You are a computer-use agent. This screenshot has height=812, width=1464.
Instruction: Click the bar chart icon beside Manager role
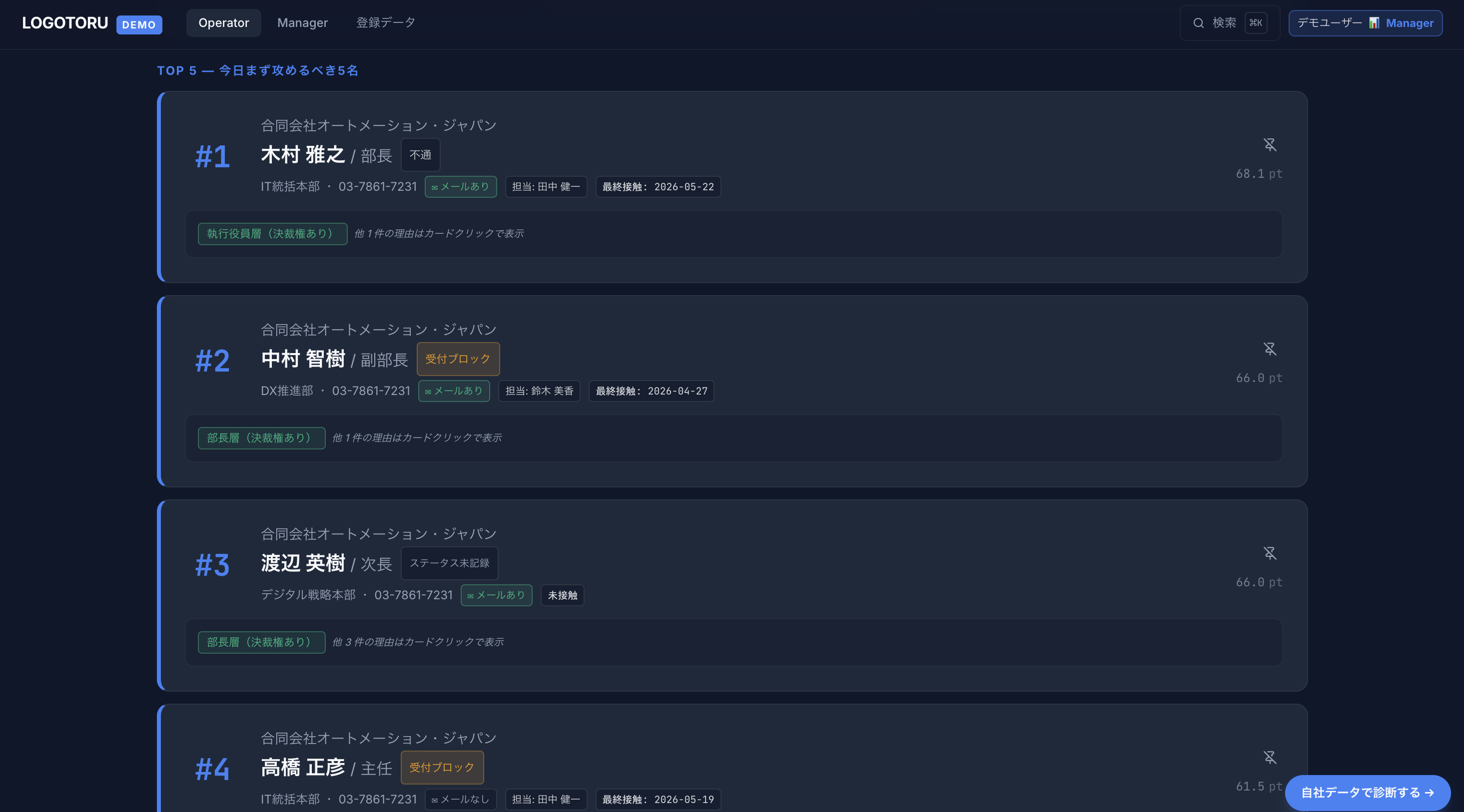[x=1374, y=22]
